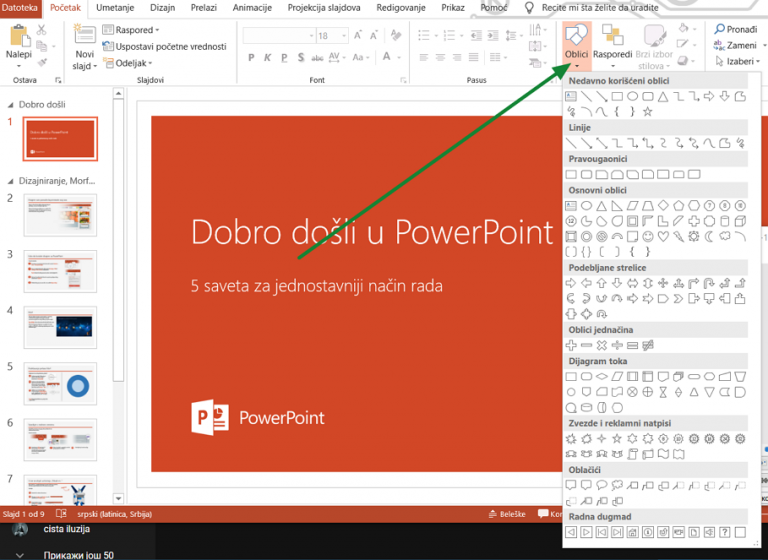Select the star shape in recently used shapes

point(647,111)
